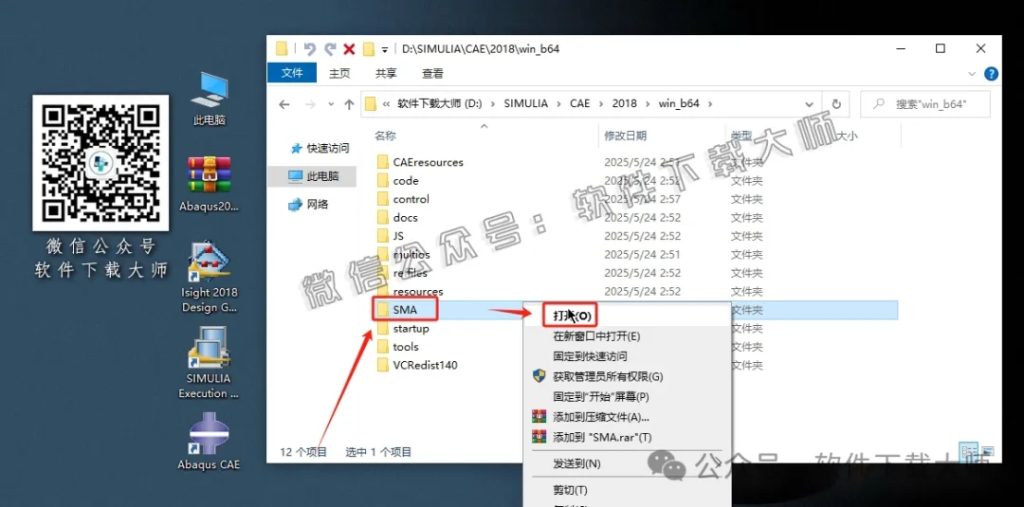Select 快速访问 in navigation pane

point(320,148)
